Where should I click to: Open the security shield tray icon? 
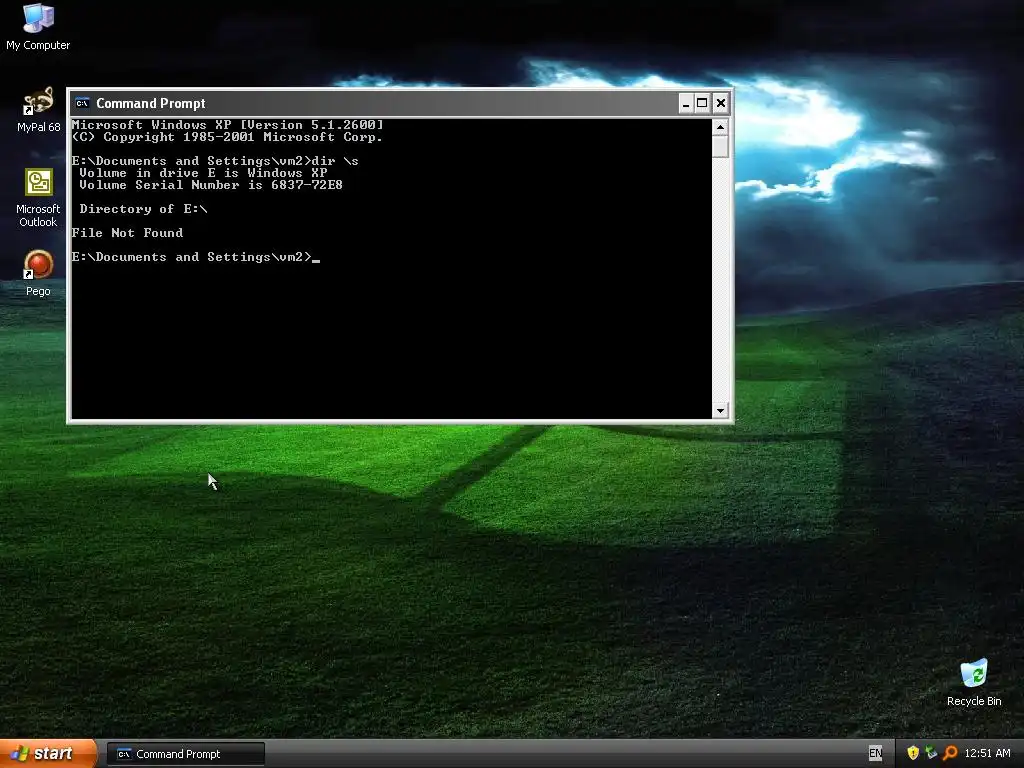(913, 753)
